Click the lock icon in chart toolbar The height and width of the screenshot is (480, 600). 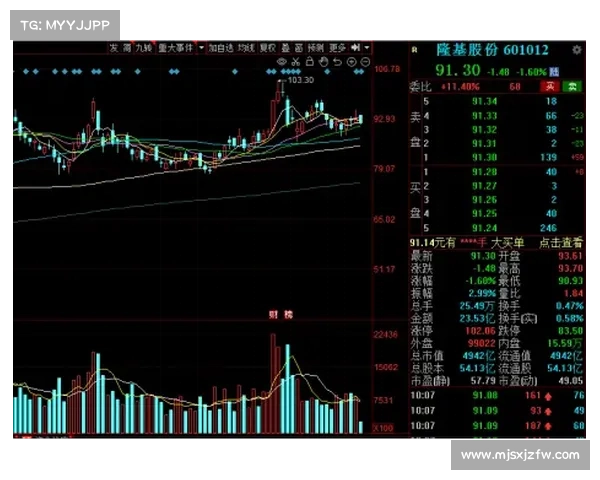click(309, 62)
